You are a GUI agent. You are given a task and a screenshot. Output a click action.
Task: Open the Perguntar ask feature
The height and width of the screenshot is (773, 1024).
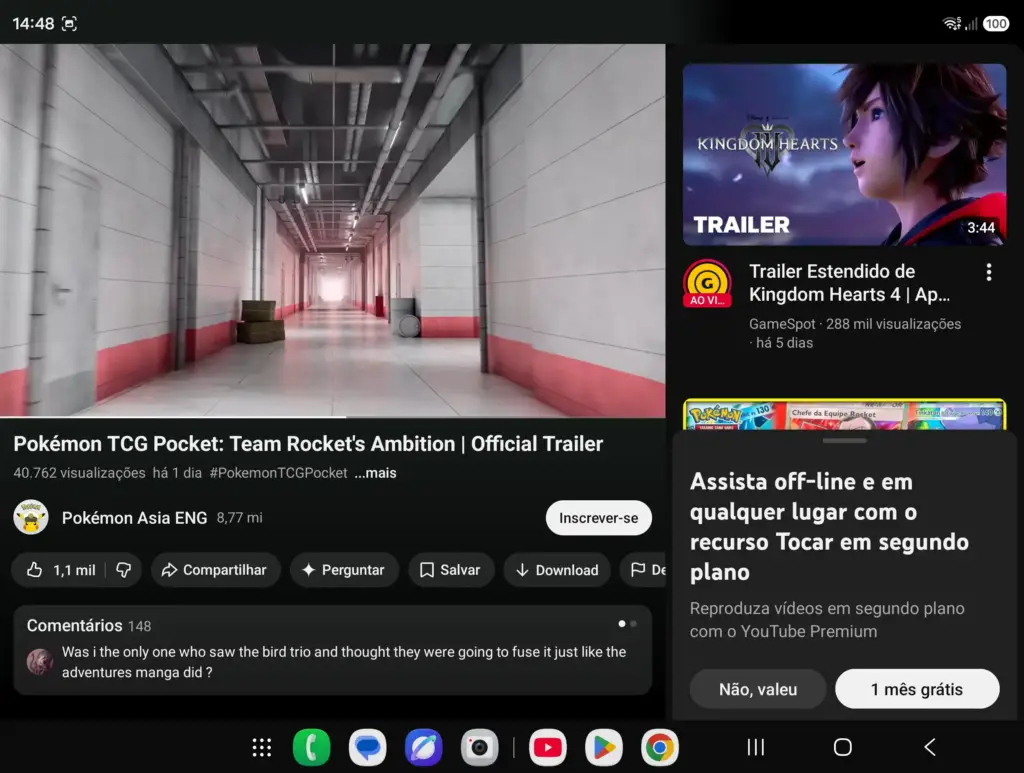344,570
